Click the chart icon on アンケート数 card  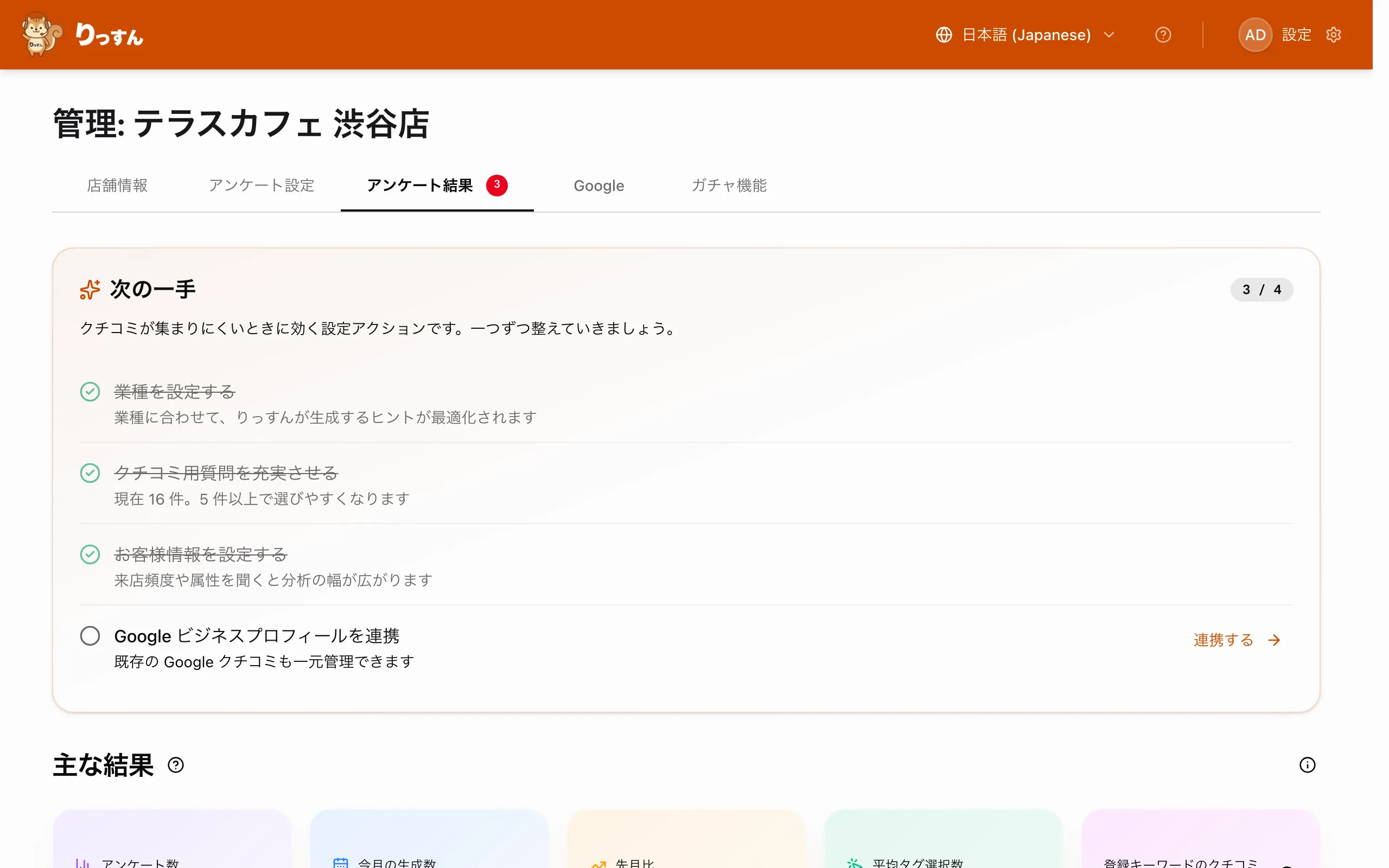82,863
